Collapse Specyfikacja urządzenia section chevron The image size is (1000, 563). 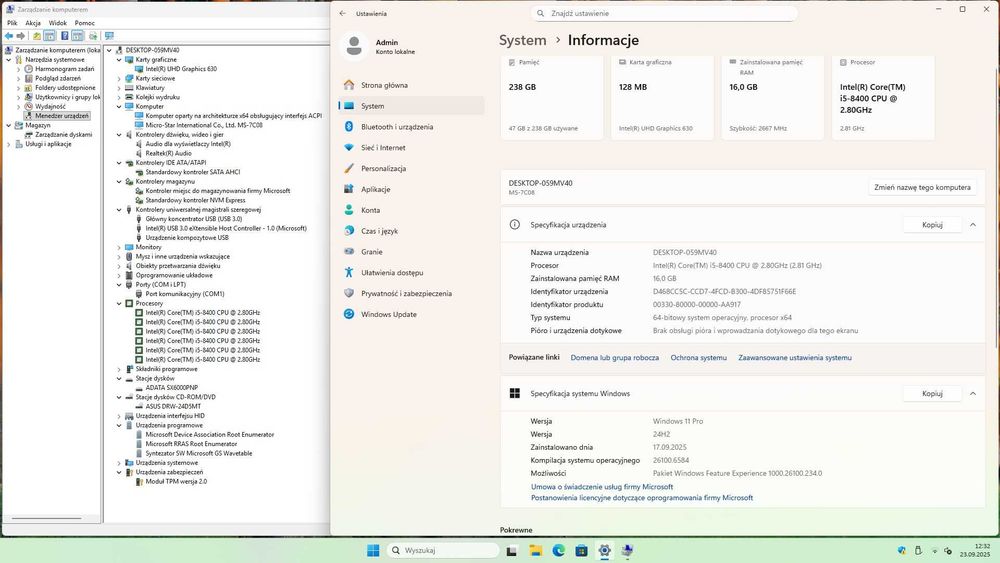tap(972, 225)
